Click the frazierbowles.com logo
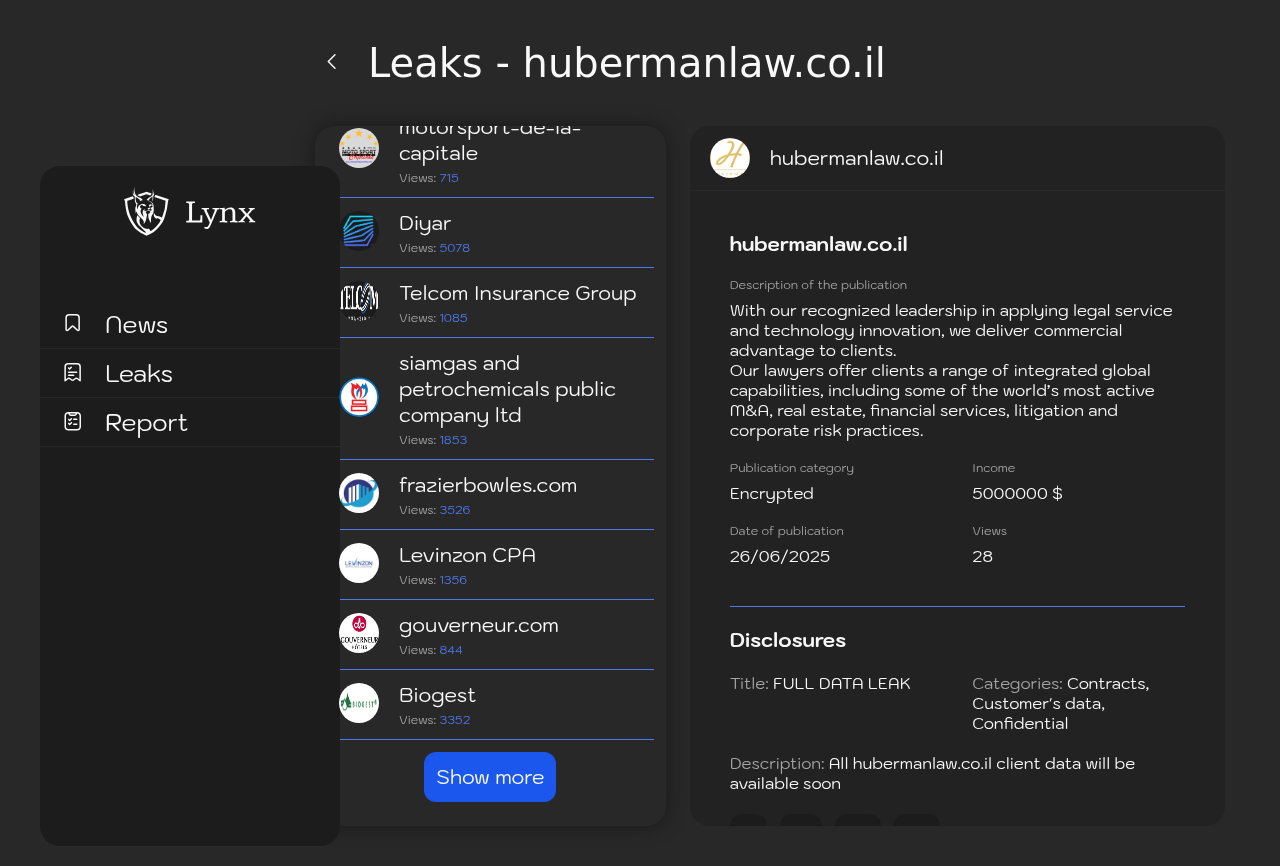 point(359,493)
